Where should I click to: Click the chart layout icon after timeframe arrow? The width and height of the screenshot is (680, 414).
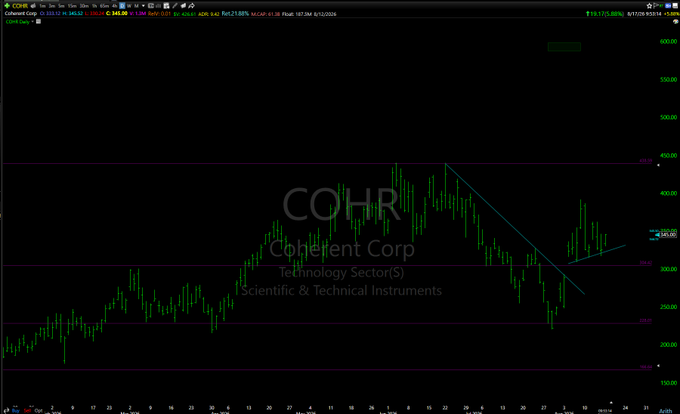[x=151, y=6]
